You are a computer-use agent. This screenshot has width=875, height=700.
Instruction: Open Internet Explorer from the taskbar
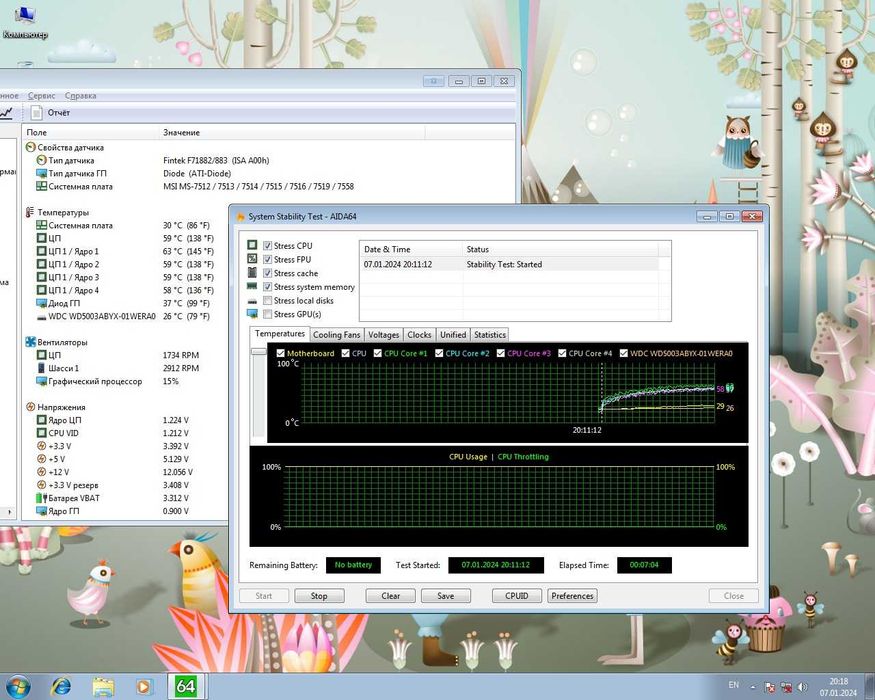[x=61, y=686]
